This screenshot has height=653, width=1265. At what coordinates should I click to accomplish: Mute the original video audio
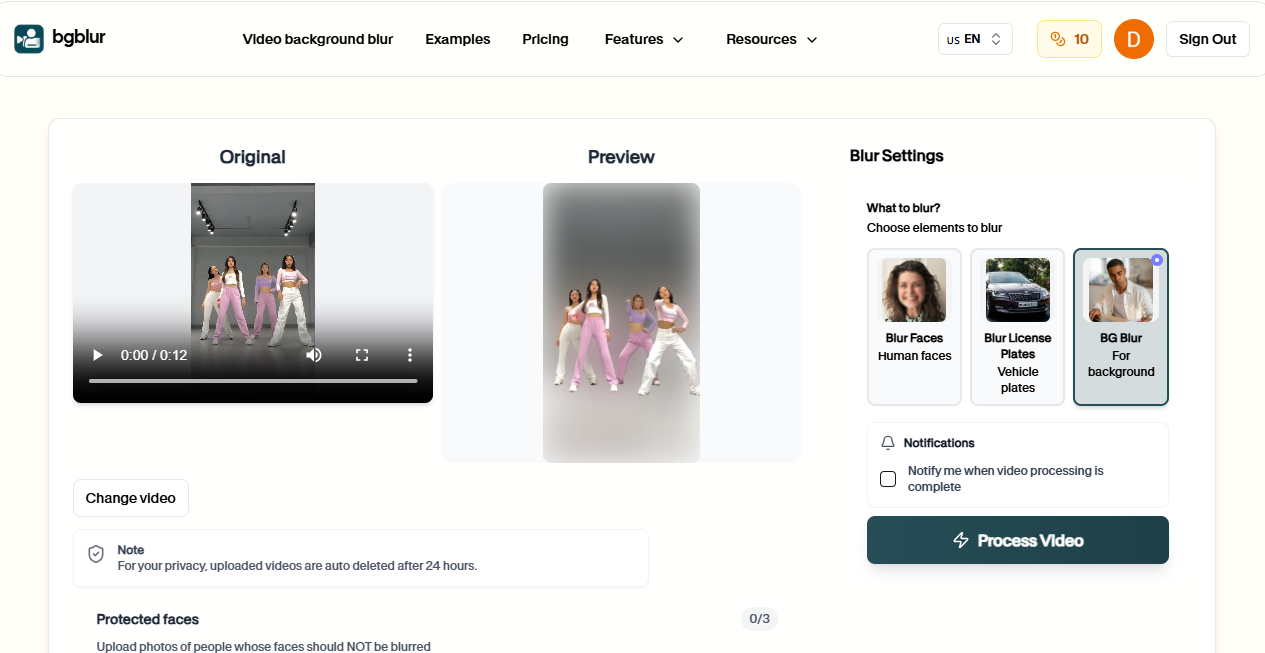[x=314, y=355]
